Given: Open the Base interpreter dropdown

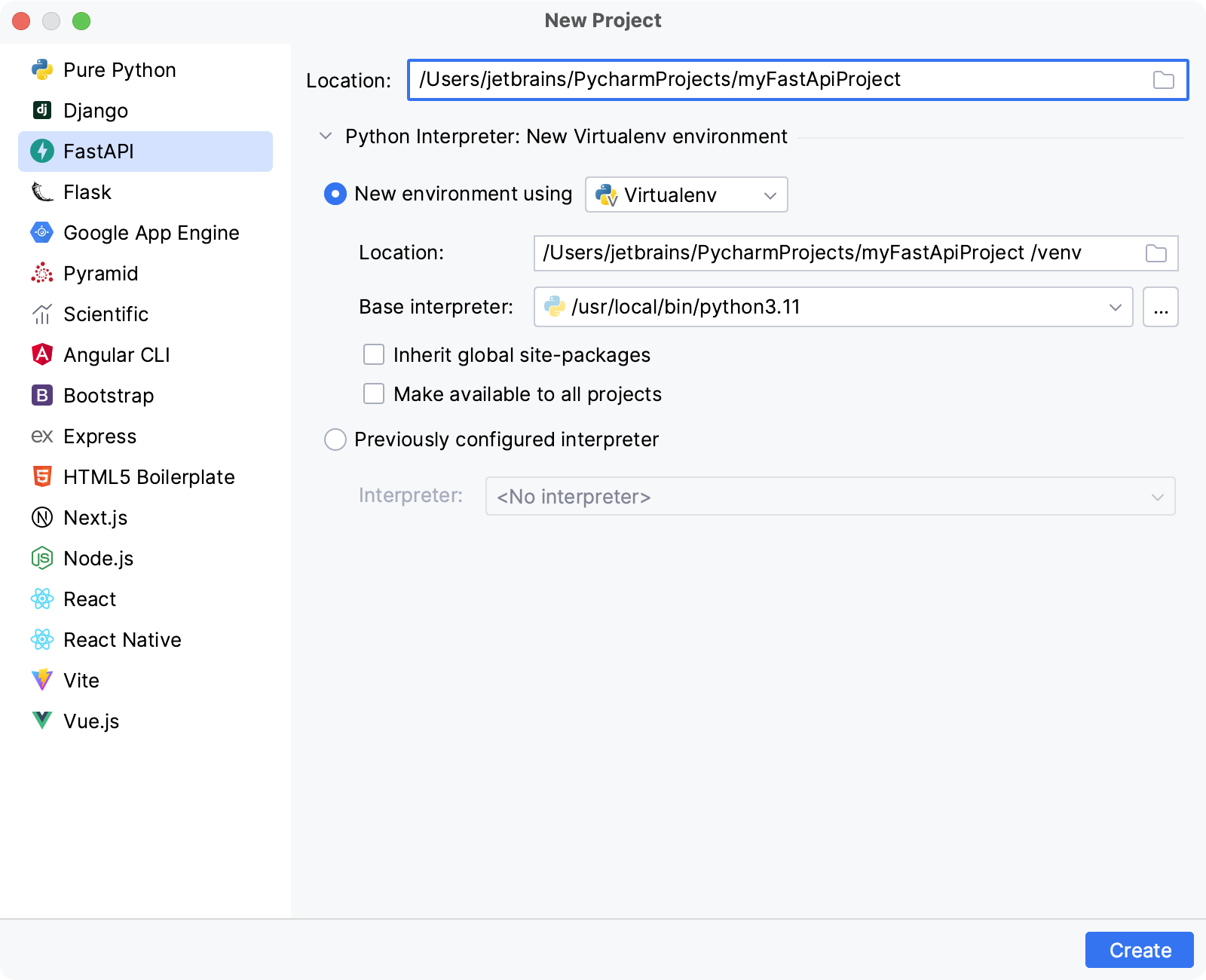Looking at the screenshot, I should (834, 307).
